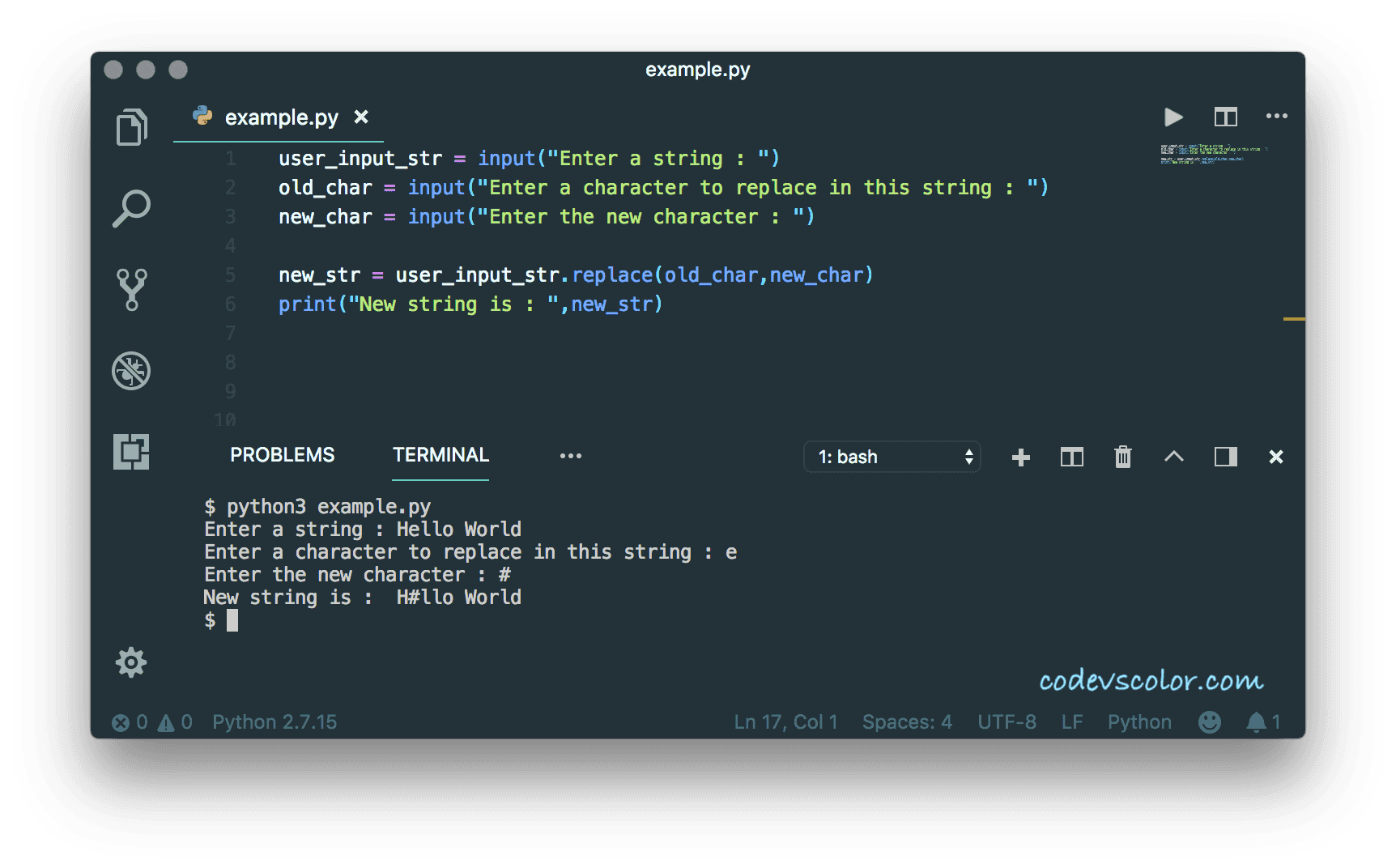Click the code line 'user_input_str = input(...)'
This screenshot has width=1396, height=868.
point(529,159)
